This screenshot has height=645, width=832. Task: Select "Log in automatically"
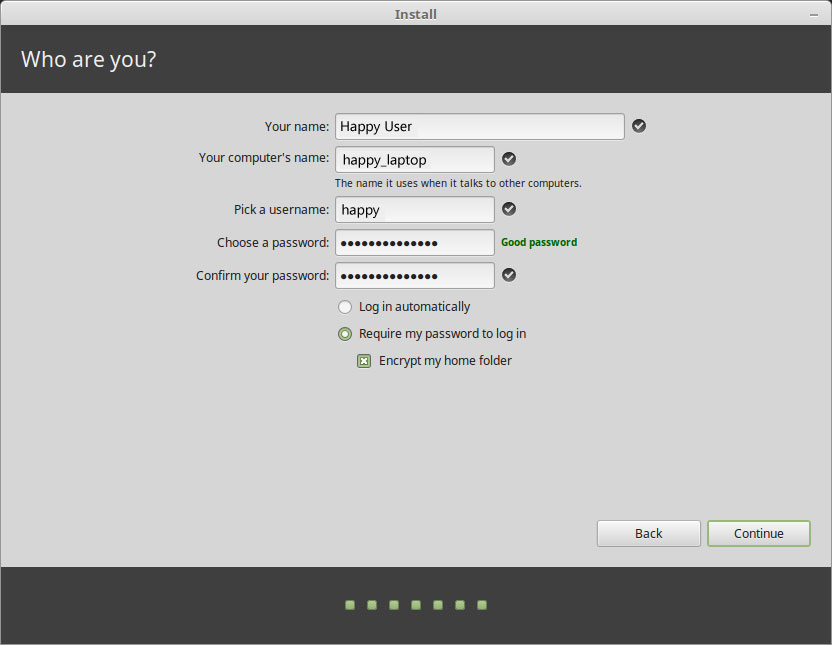(x=345, y=307)
